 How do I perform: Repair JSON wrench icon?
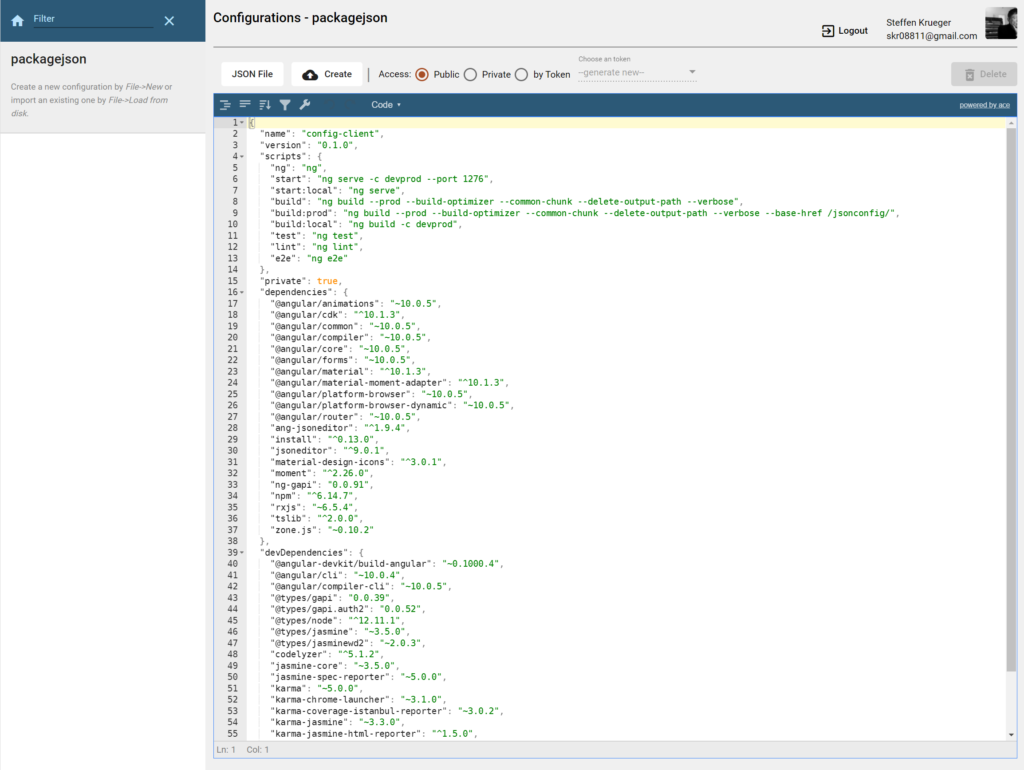click(304, 104)
